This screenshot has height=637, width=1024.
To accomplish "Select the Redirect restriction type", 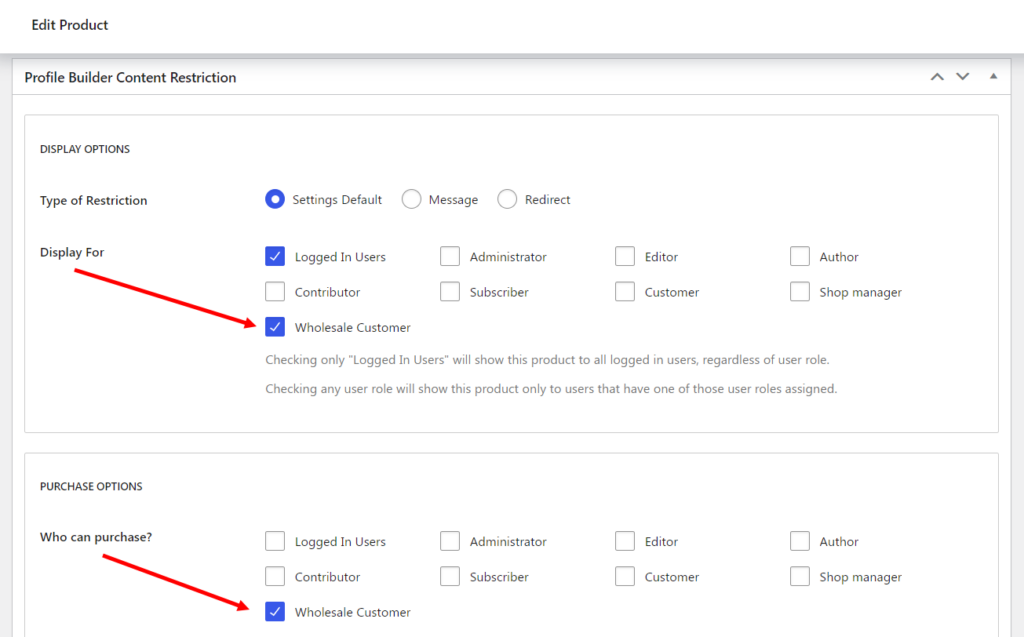I will (x=507, y=199).
